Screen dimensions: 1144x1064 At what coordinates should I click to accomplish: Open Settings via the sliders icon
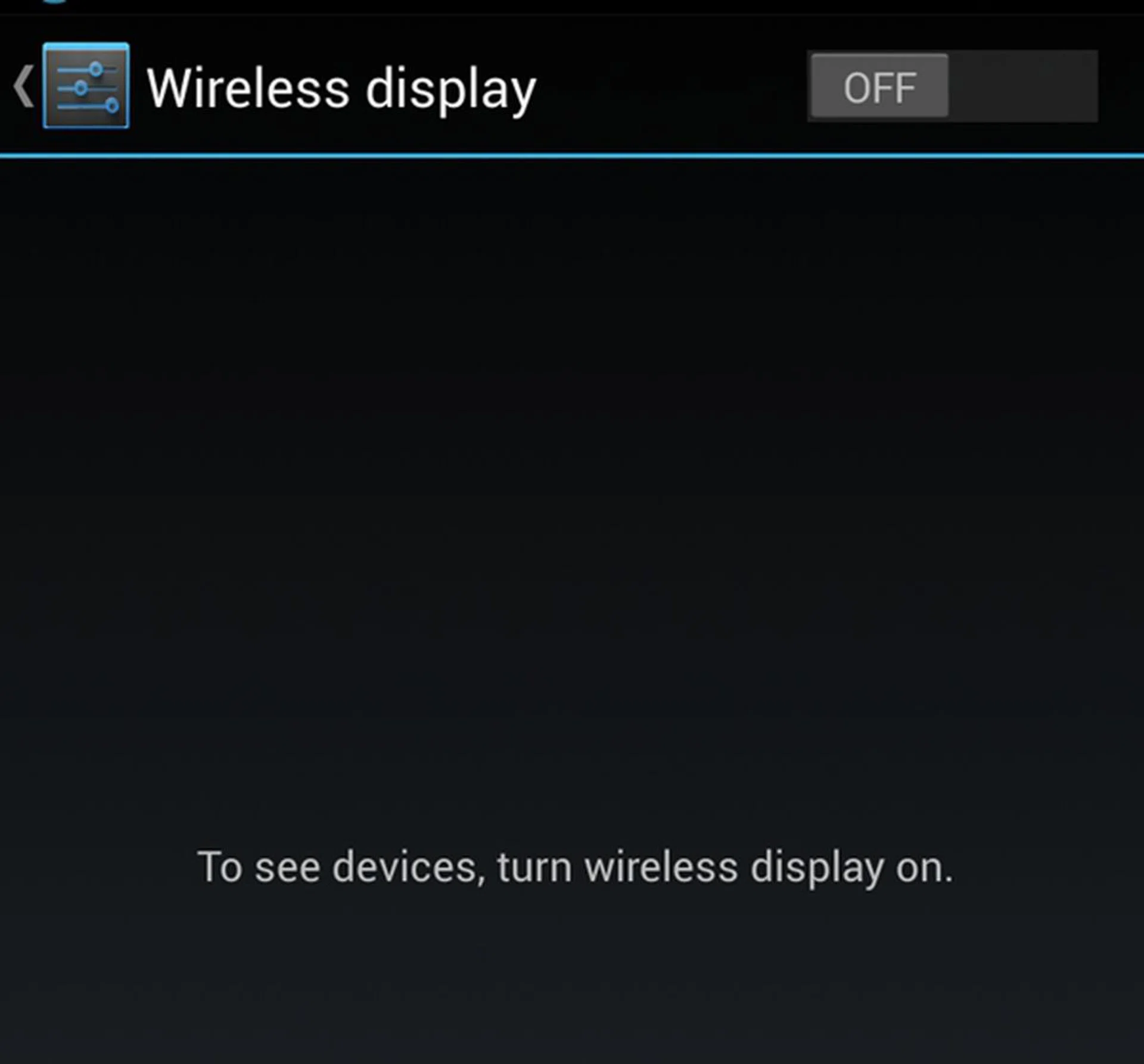coord(86,86)
